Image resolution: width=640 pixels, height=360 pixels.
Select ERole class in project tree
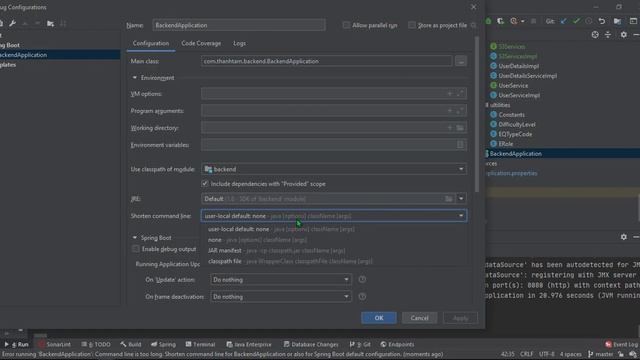(x=506, y=144)
